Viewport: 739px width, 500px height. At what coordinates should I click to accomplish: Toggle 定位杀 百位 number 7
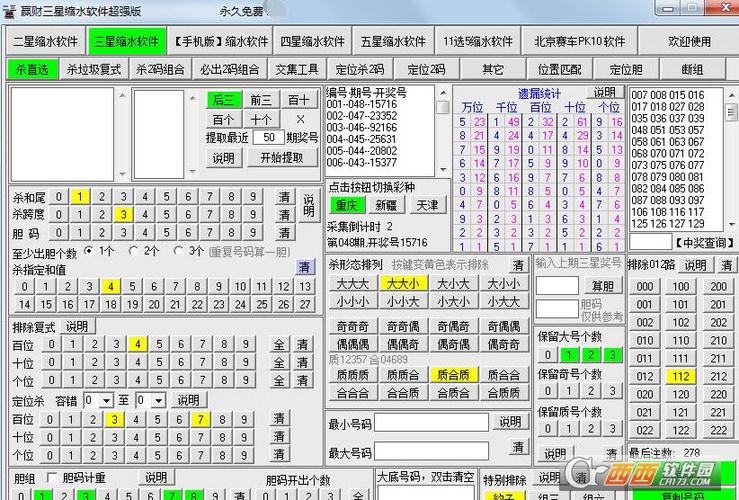click(x=200, y=419)
